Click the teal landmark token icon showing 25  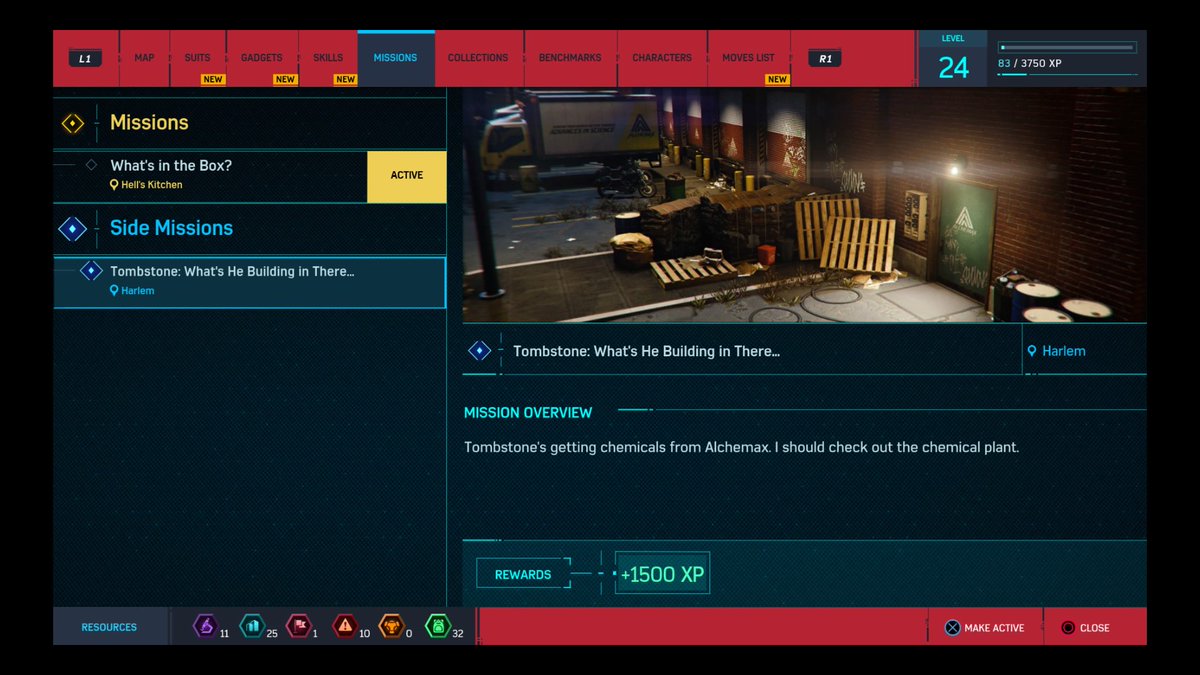[x=252, y=626]
